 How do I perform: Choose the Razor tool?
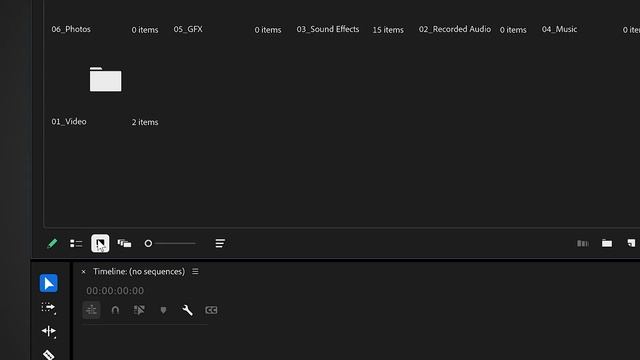pyautogui.click(x=49, y=354)
